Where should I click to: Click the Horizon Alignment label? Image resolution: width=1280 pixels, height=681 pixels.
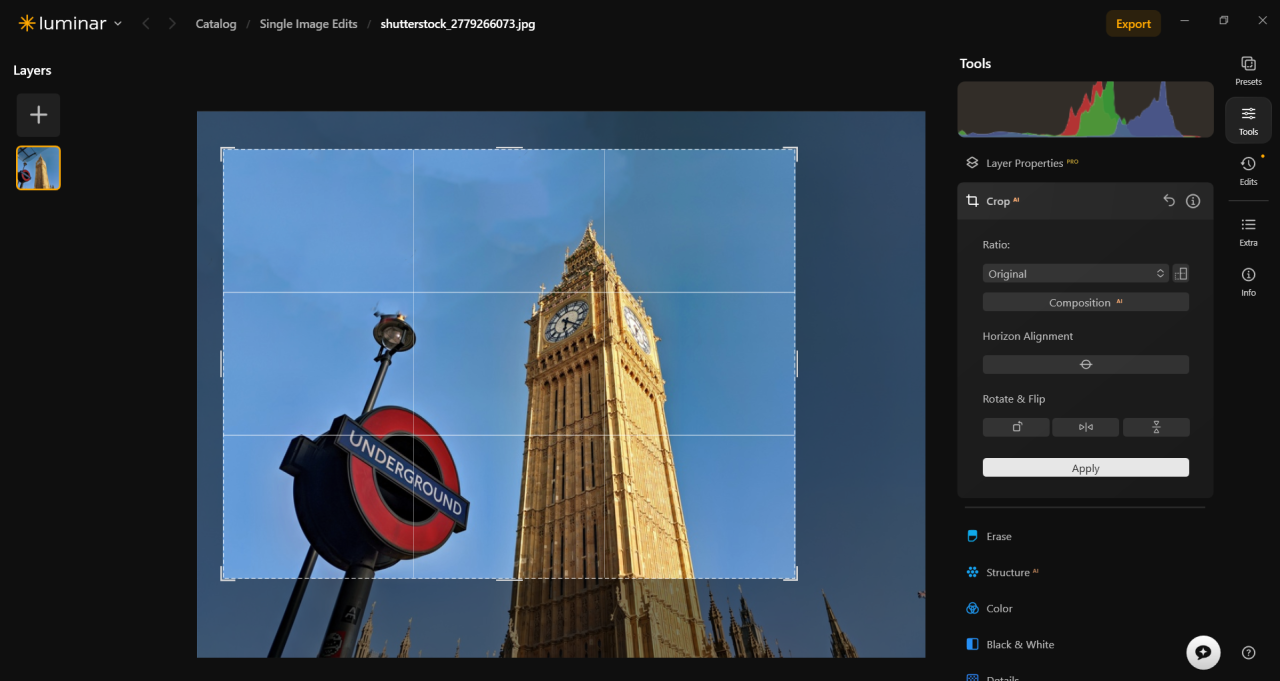point(1028,336)
